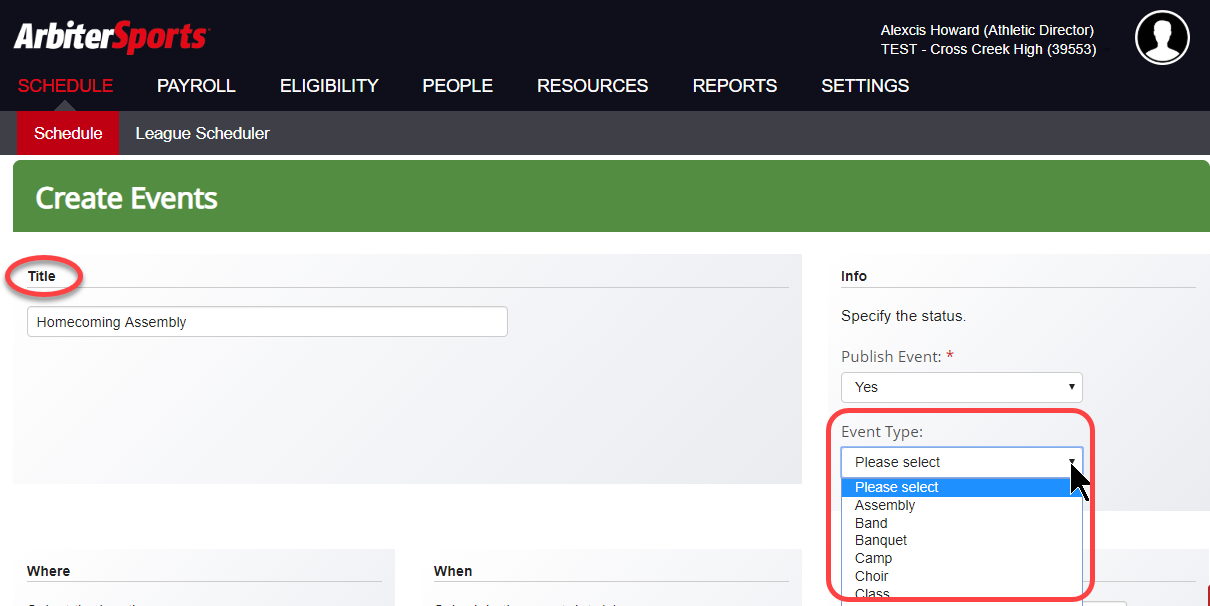The image size is (1210, 606).
Task: Open the REPORTS menu
Action: 734,86
